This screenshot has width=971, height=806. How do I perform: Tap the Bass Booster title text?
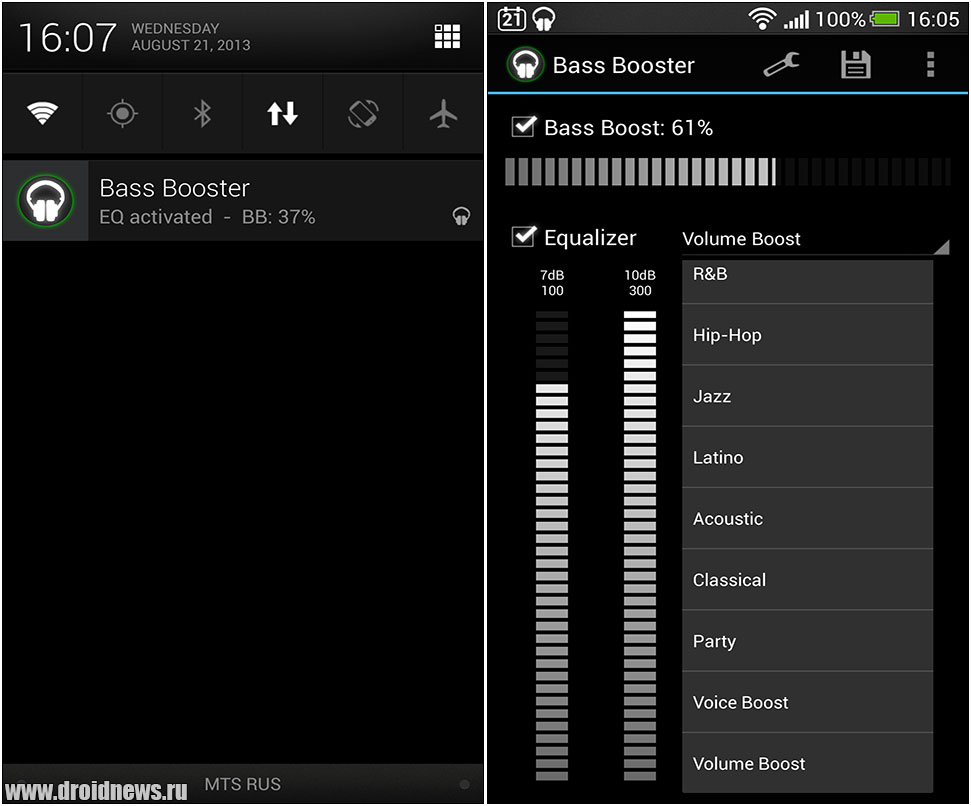click(624, 65)
